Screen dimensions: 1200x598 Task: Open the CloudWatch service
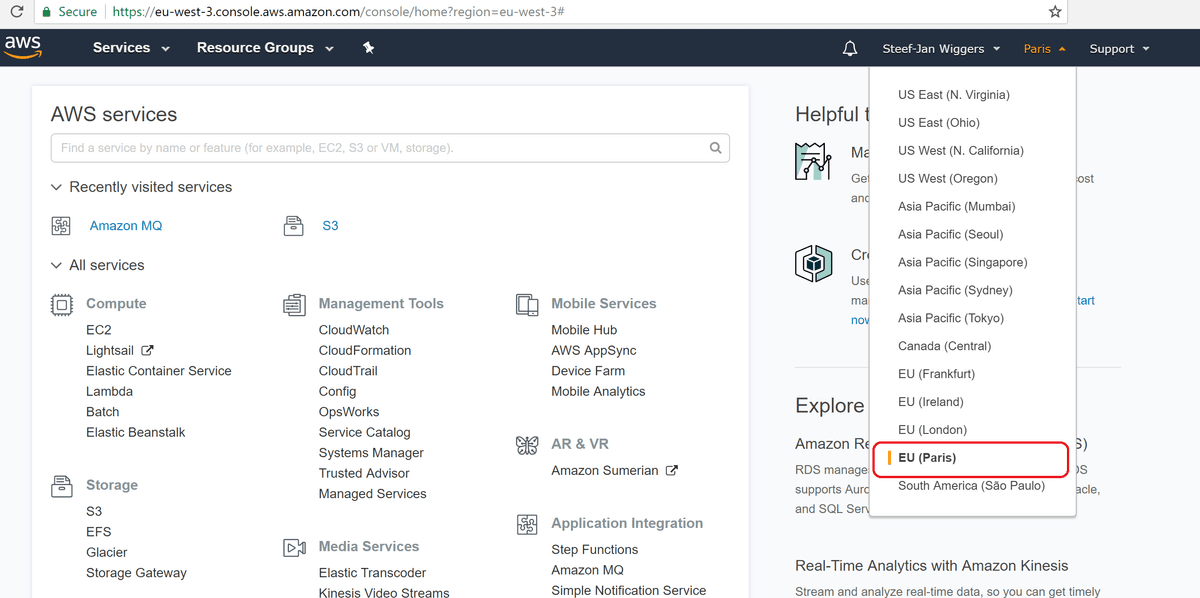(354, 330)
